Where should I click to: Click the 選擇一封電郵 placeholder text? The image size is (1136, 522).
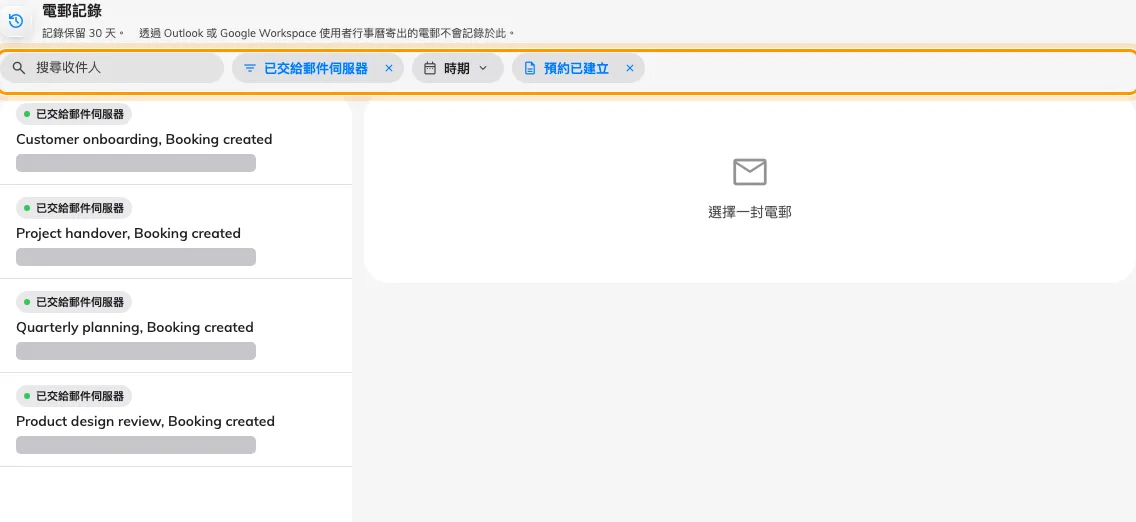[750, 213]
